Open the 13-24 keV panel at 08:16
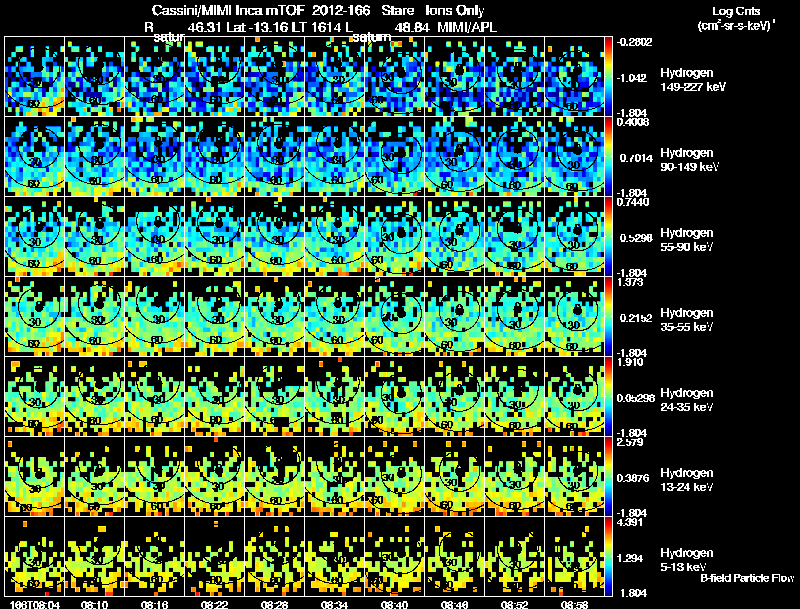Image resolution: width=800 pixels, height=609 pixels. 155,477
